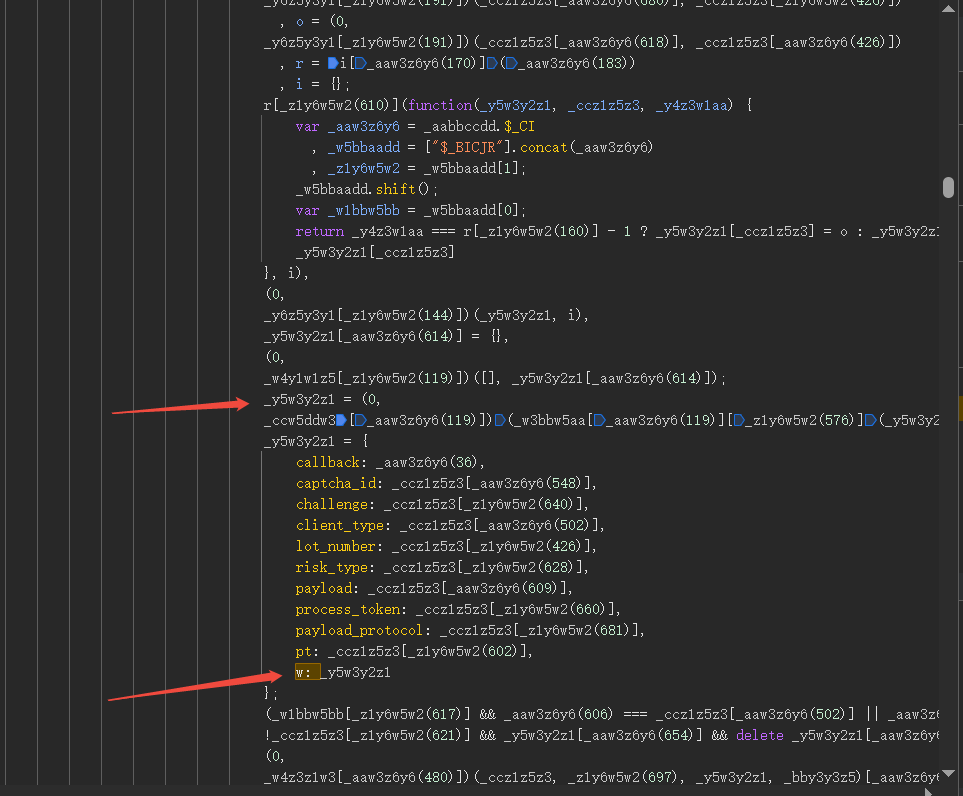
Task: Click the filled breakpoint marker before i[ on the r line
Action: (x=333, y=63)
